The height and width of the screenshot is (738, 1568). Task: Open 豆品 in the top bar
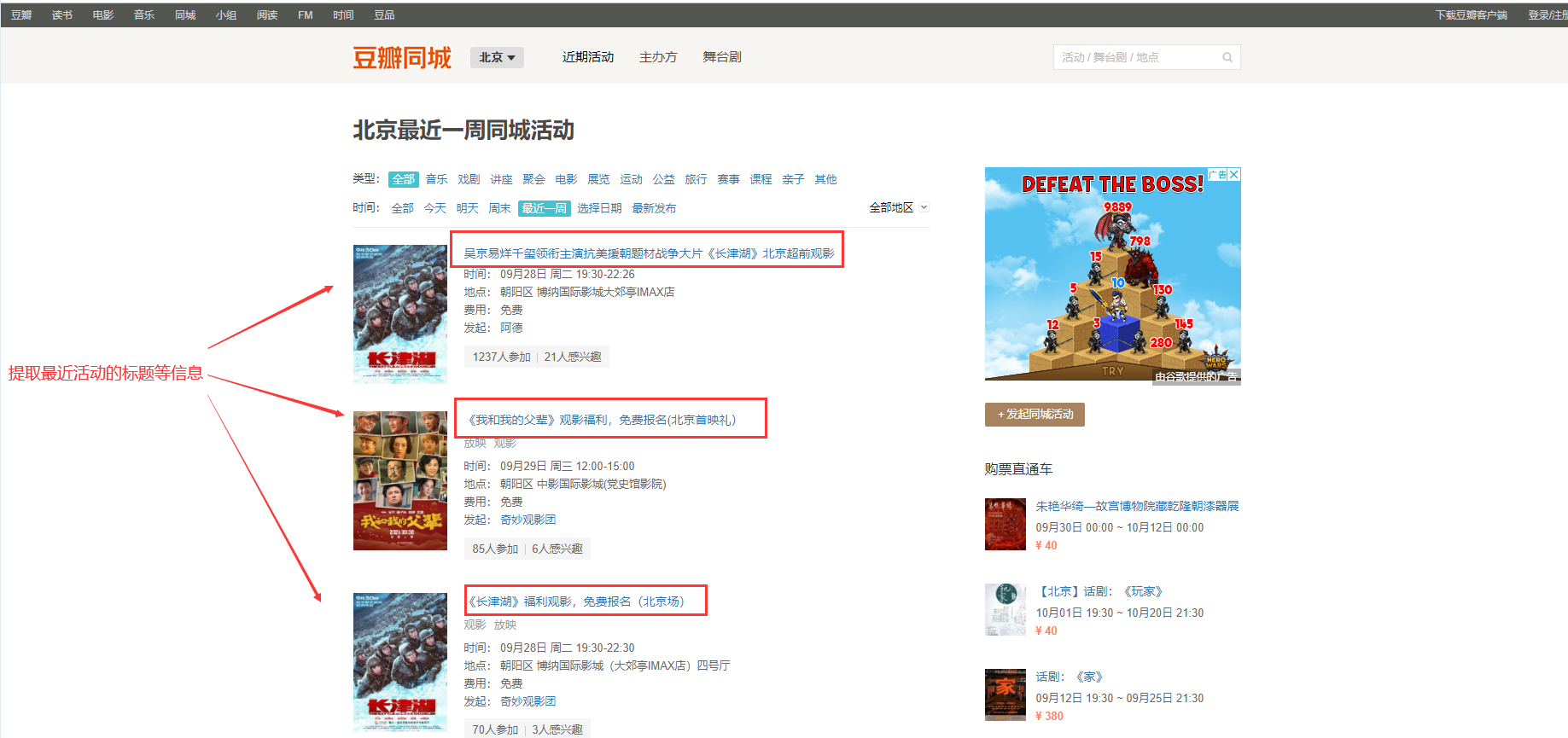(384, 15)
